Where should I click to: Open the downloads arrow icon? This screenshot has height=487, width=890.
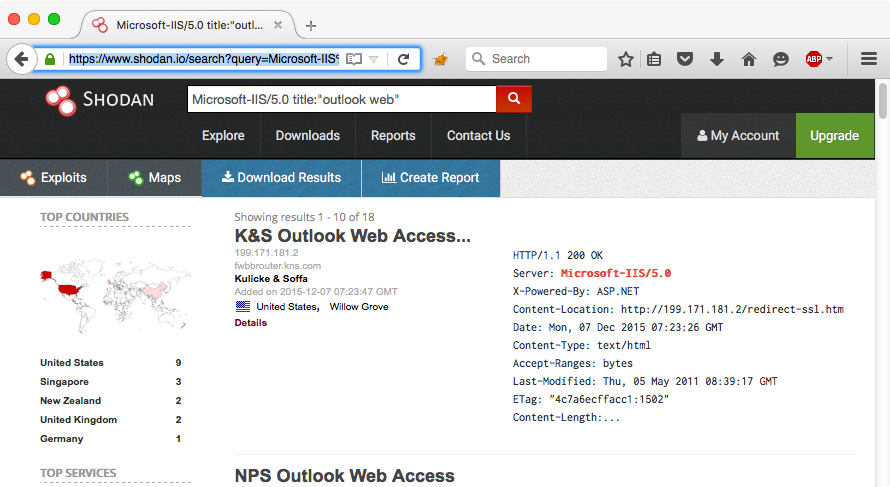[717, 59]
